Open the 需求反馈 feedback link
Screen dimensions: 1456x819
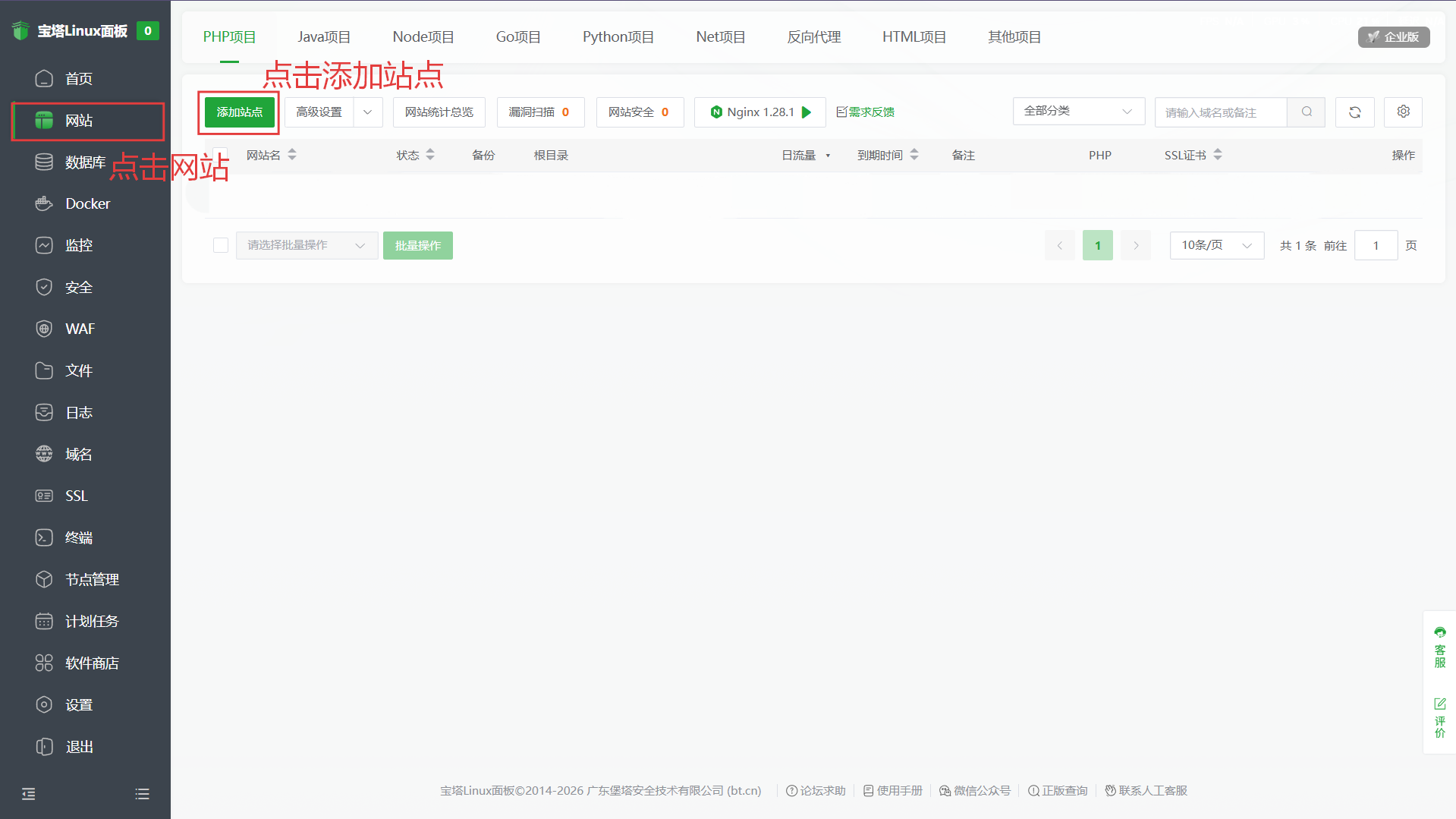(x=866, y=112)
